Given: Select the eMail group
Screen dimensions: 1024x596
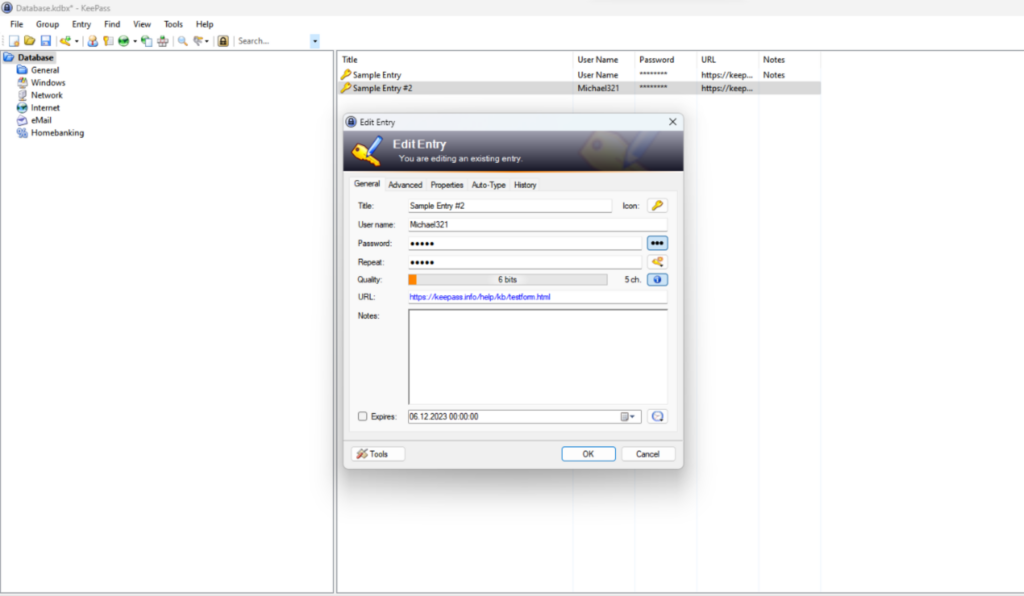Looking at the screenshot, I should pos(41,120).
